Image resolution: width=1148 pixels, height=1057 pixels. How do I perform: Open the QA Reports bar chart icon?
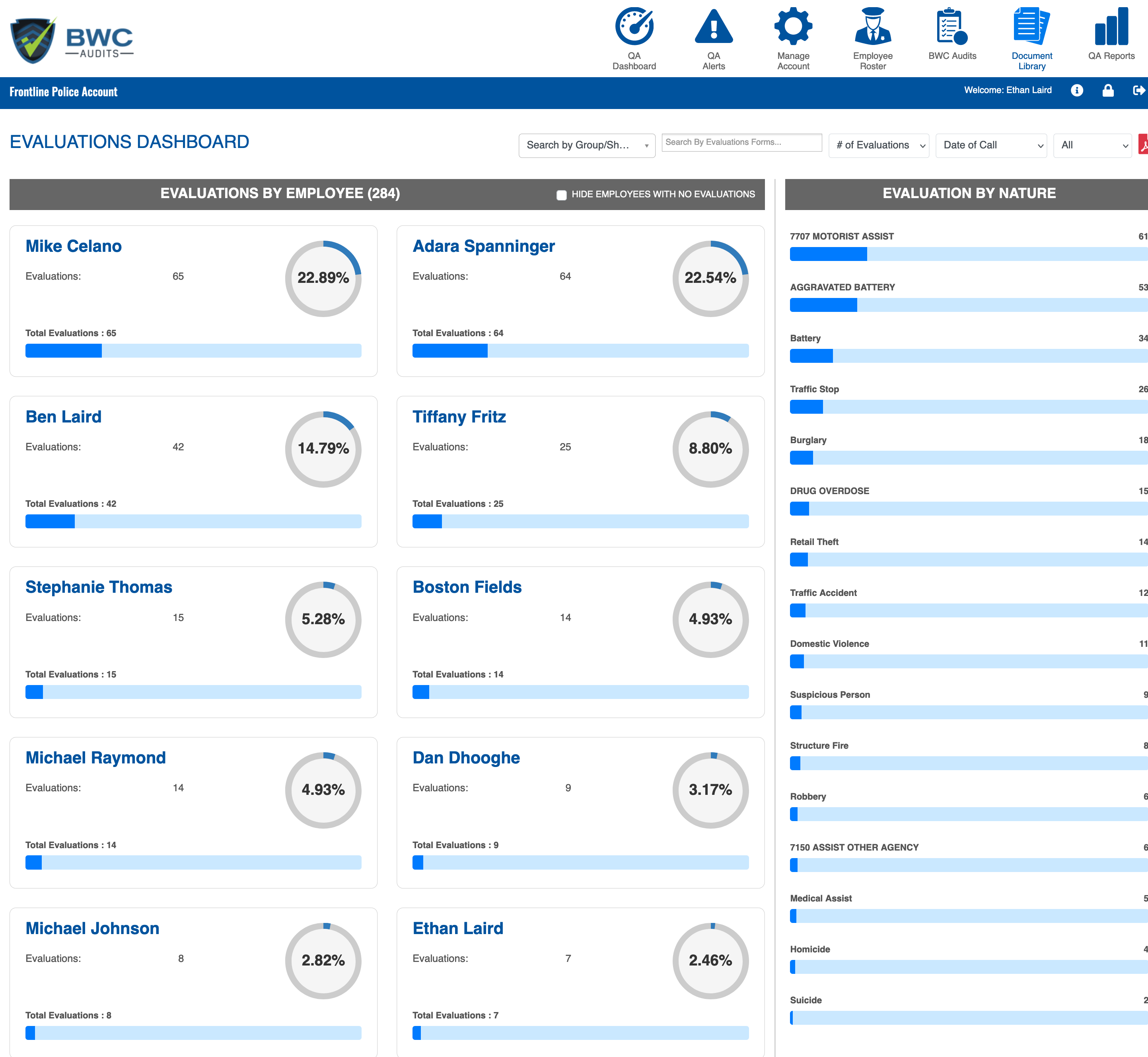pos(1111,26)
